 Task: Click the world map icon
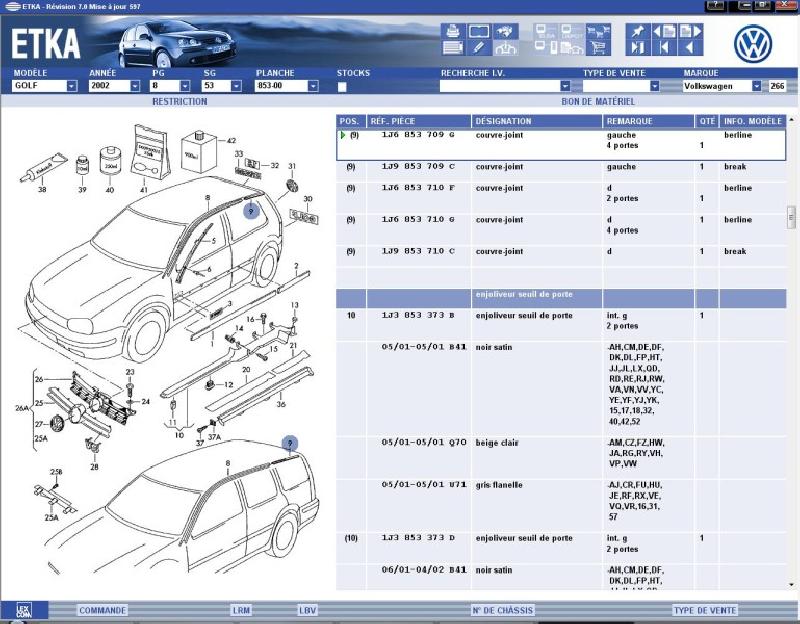point(505,32)
